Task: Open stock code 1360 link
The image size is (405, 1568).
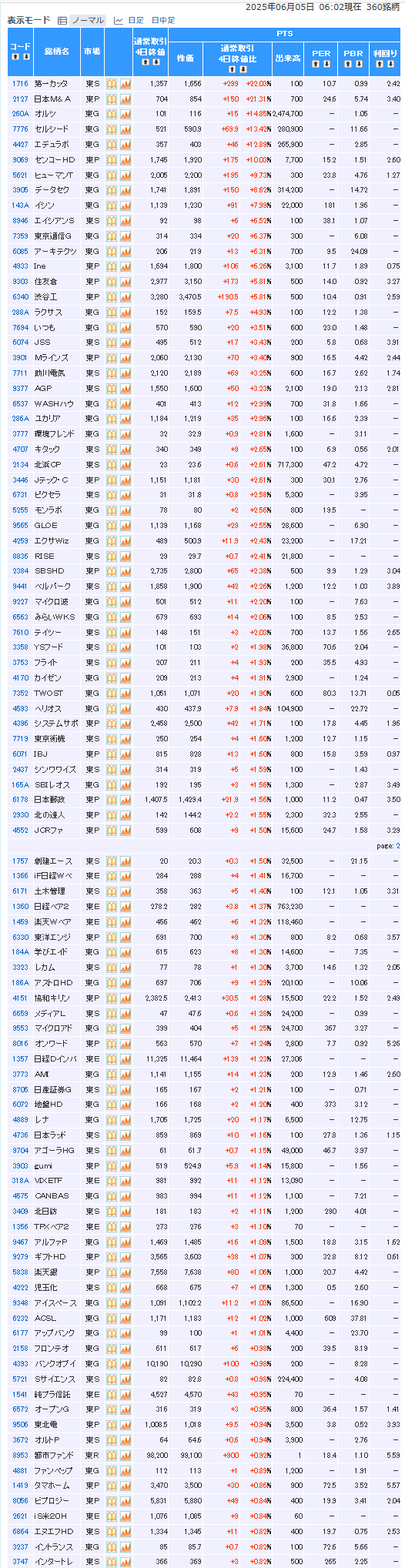Action: (20, 907)
